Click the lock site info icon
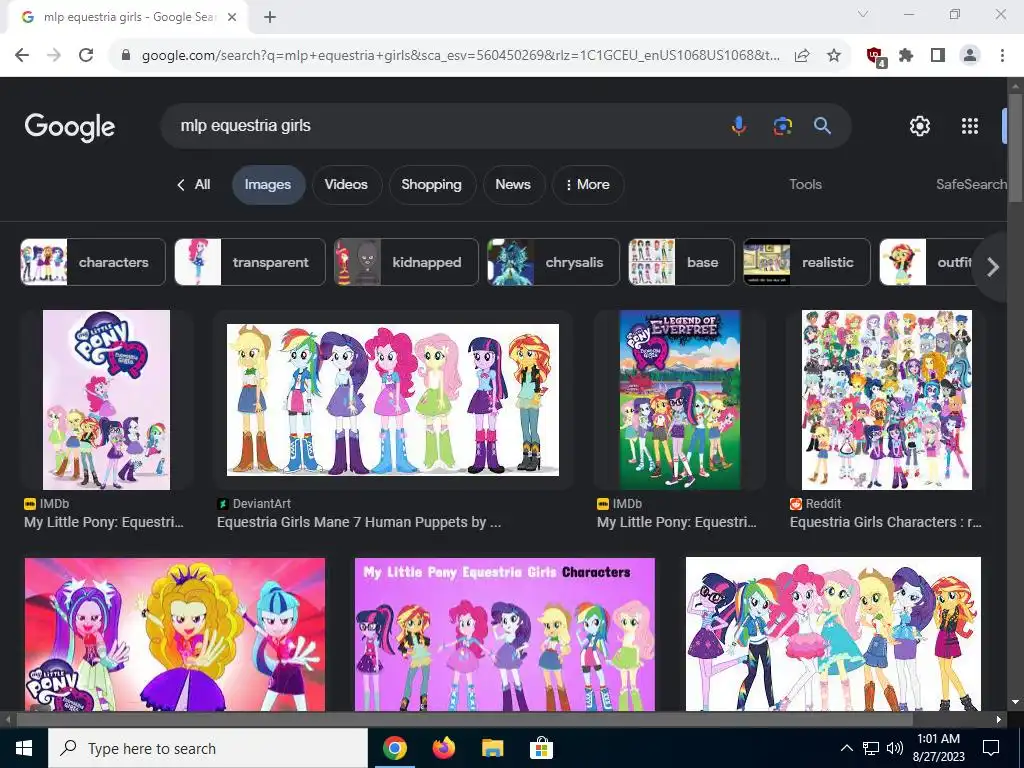1024x768 pixels. tap(126, 56)
